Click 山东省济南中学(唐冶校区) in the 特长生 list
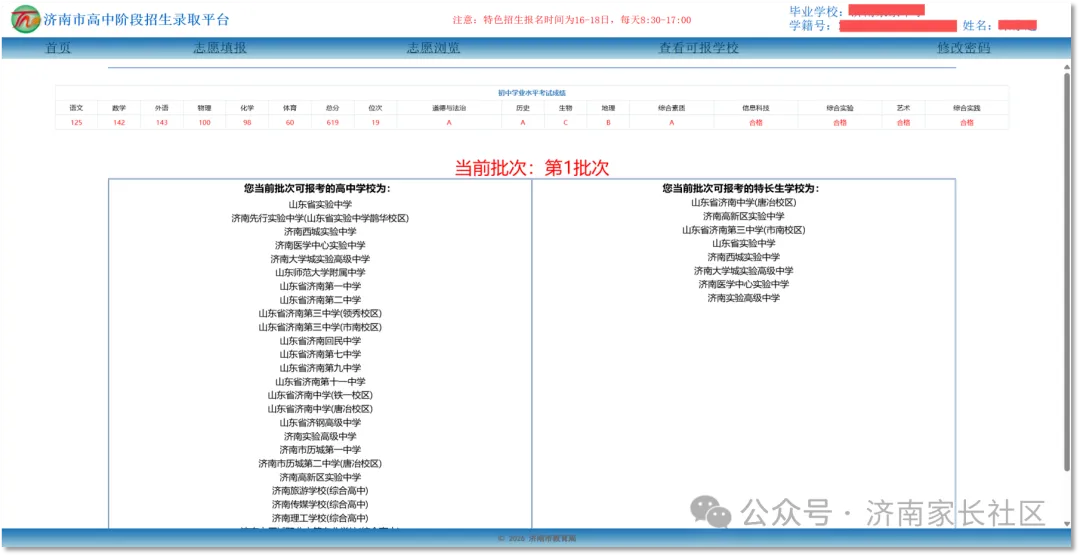This screenshot has width=1080, height=556. click(743, 203)
